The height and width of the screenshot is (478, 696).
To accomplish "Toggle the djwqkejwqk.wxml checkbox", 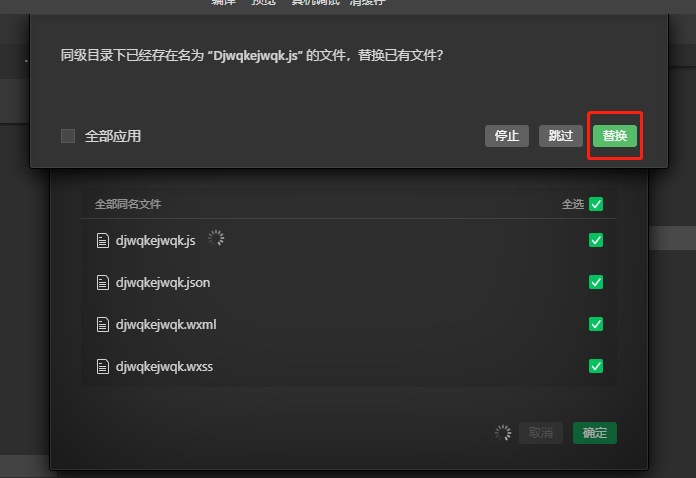I will tap(596, 324).
